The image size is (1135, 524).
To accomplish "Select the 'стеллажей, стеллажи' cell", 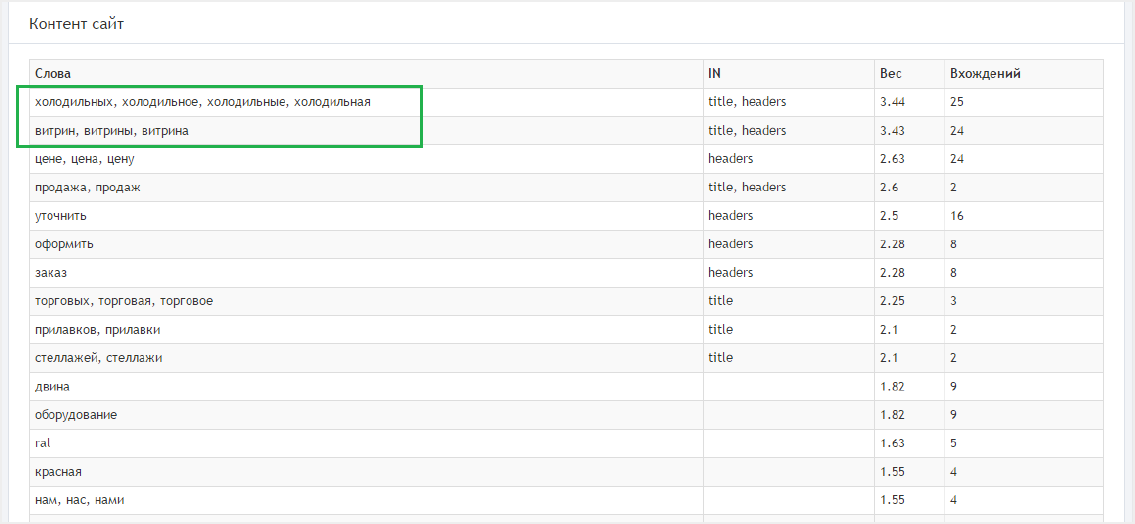I will click(366, 358).
